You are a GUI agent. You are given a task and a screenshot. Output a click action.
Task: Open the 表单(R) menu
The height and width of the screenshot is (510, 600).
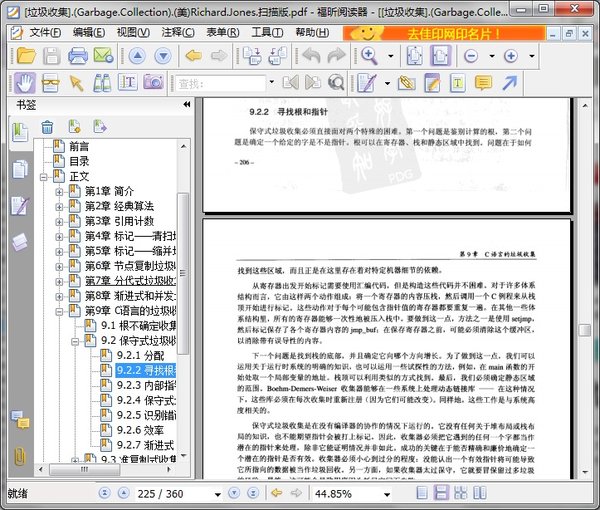tap(223, 33)
